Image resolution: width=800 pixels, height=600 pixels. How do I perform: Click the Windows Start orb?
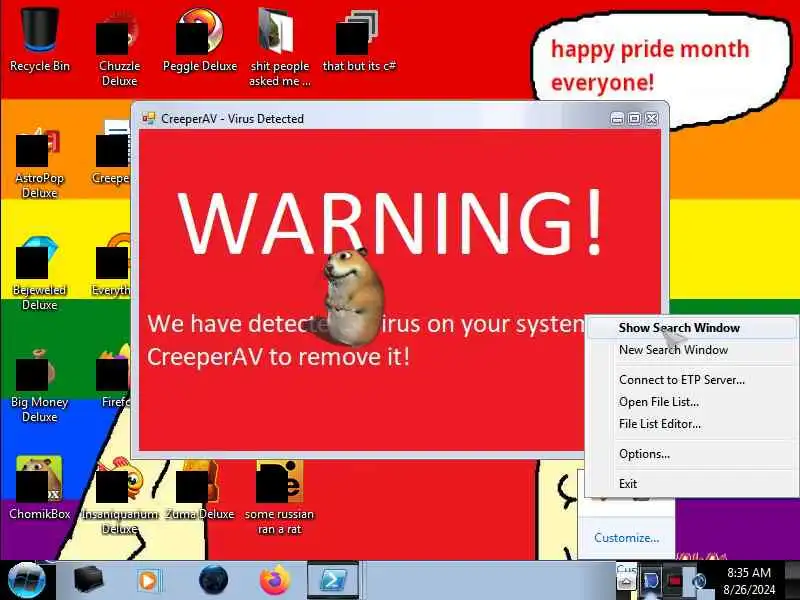pyautogui.click(x=27, y=580)
